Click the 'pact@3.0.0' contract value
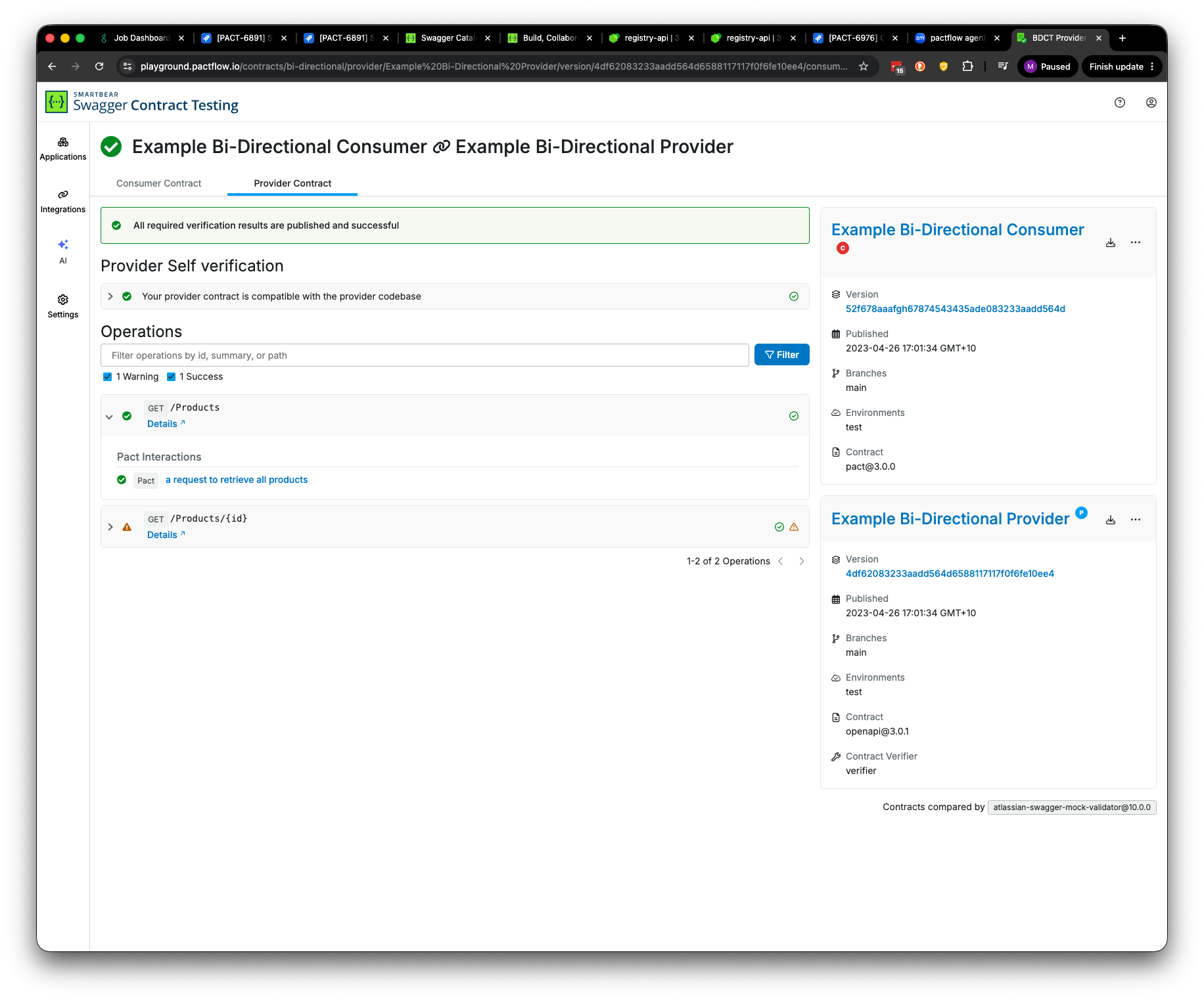The height and width of the screenshot is (1000, 1204). (x=870, y=466)
